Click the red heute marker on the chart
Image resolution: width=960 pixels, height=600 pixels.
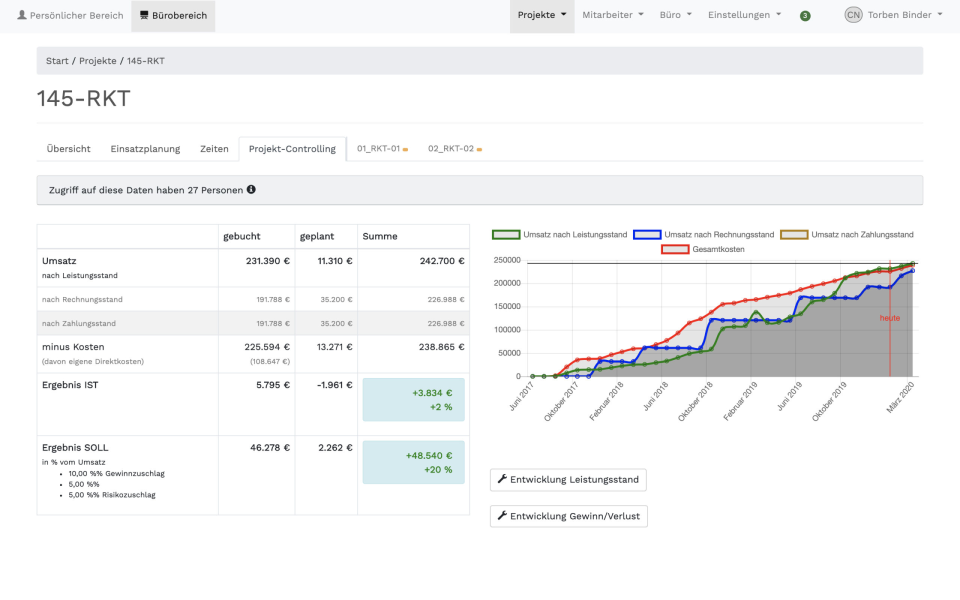pyautogui.click(x=889, y=317)
